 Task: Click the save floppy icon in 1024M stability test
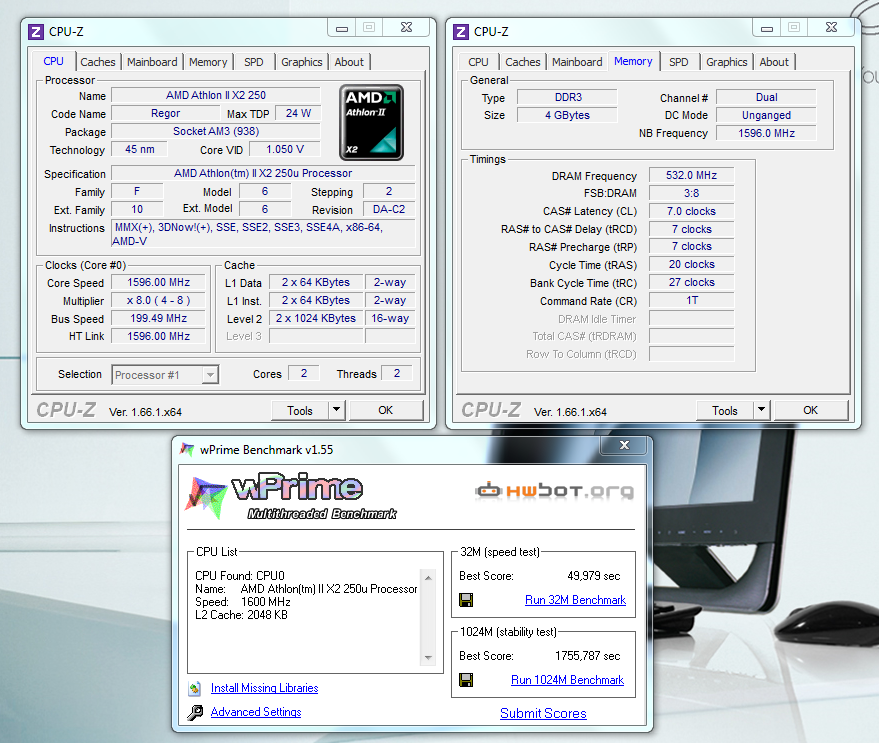click(466, 680)
